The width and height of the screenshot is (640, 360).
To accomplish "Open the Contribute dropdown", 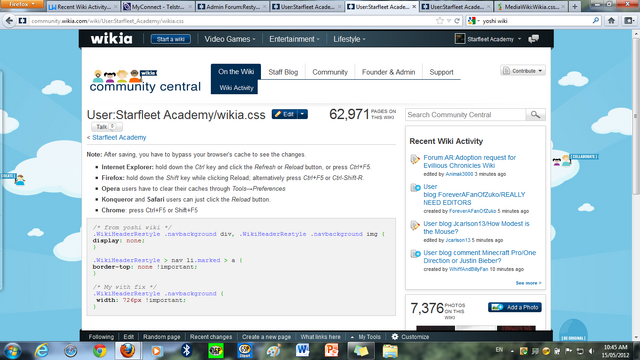I will [523, 71].
